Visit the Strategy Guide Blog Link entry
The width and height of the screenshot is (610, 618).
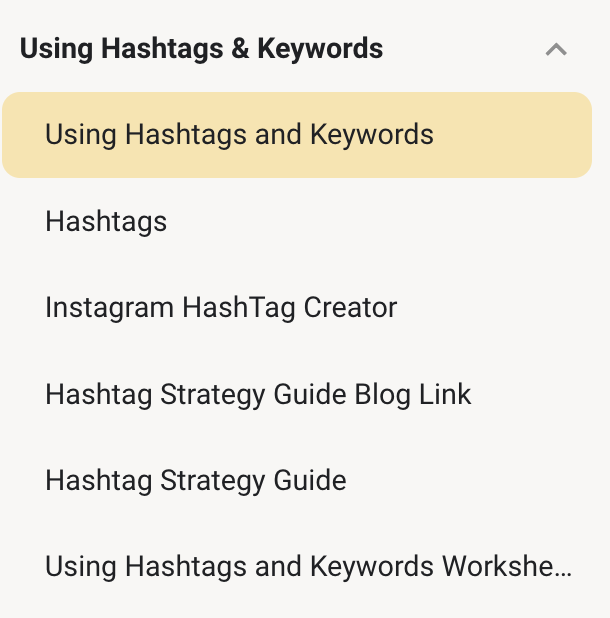click(x=258, y=394)
